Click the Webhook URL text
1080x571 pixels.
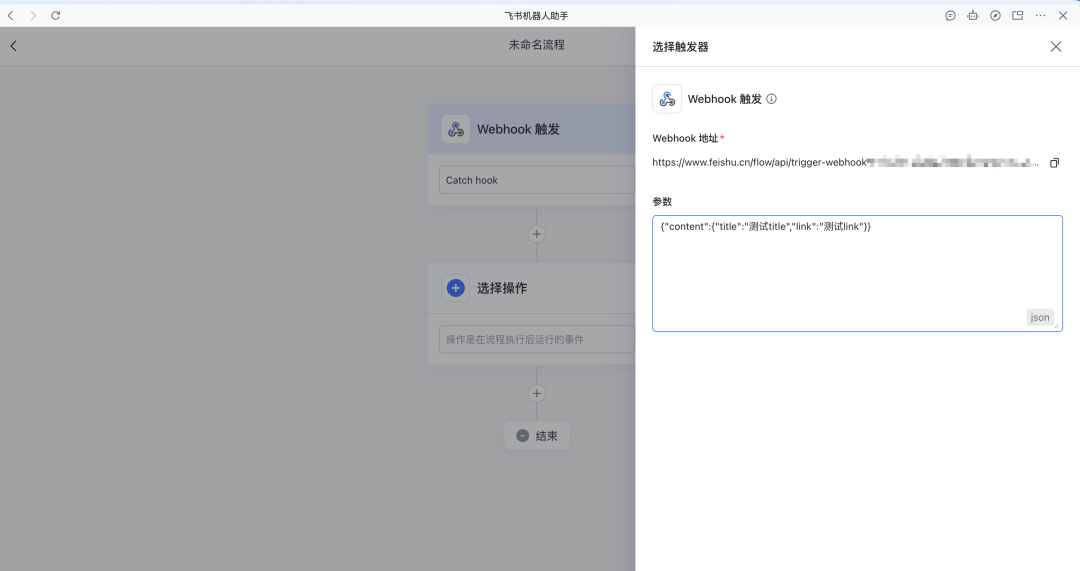845,163
